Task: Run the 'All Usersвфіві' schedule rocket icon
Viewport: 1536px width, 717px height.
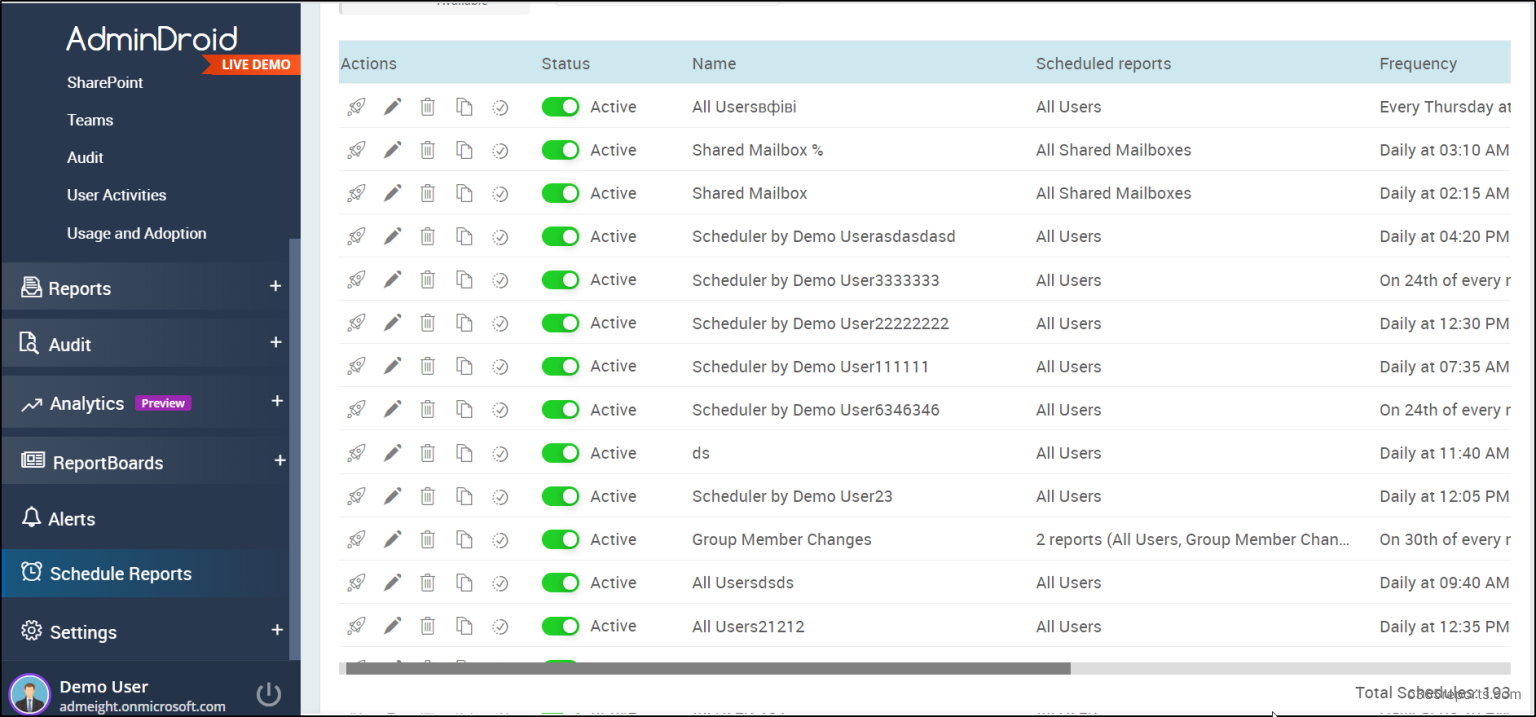Action: point(356,107)
